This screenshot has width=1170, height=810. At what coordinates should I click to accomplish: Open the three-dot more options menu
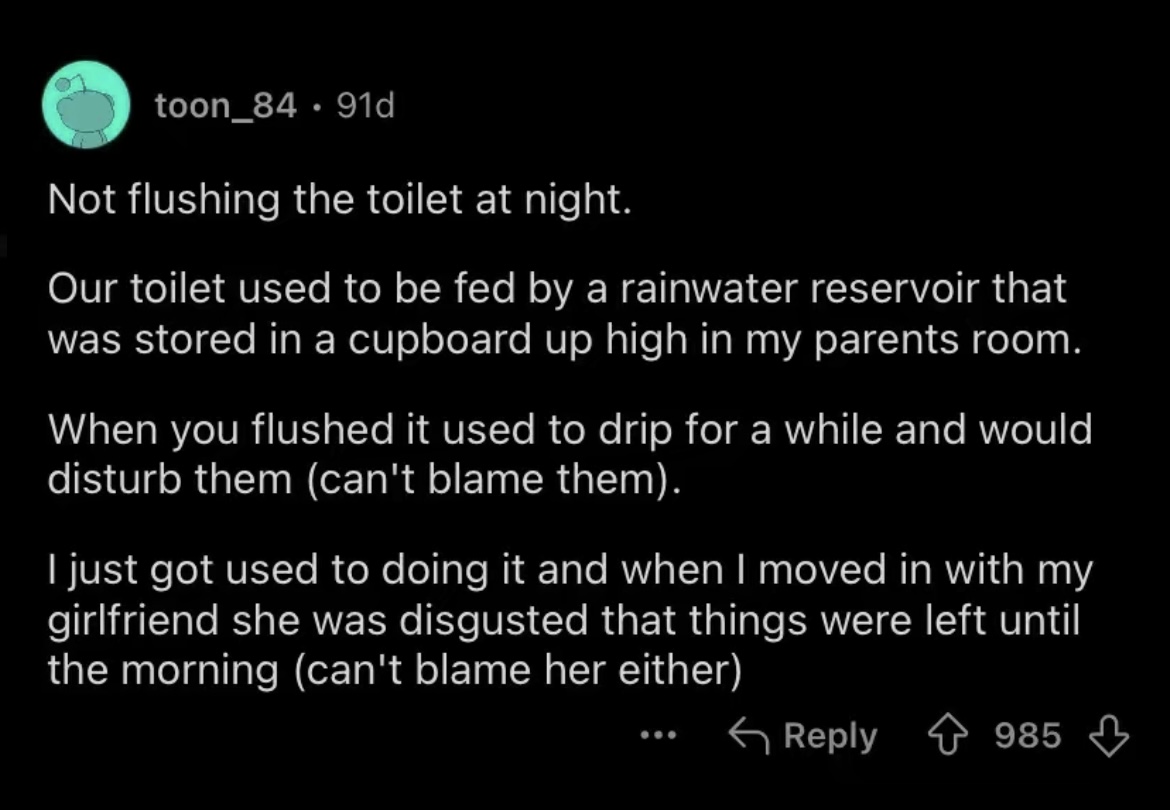click(659, 737)
